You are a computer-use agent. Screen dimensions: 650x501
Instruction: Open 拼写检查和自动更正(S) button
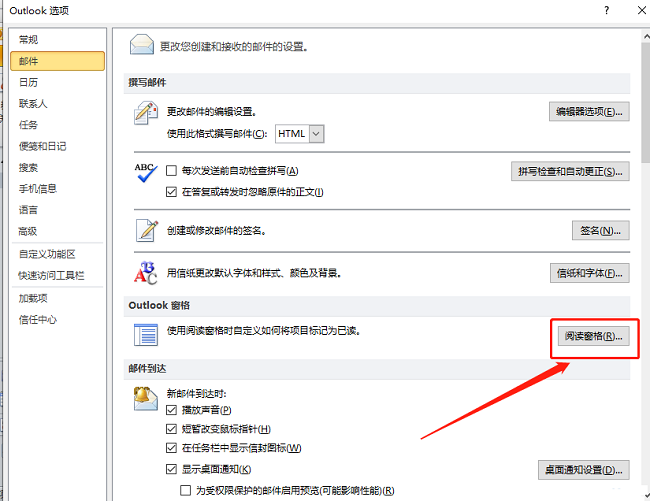(570, 172)
